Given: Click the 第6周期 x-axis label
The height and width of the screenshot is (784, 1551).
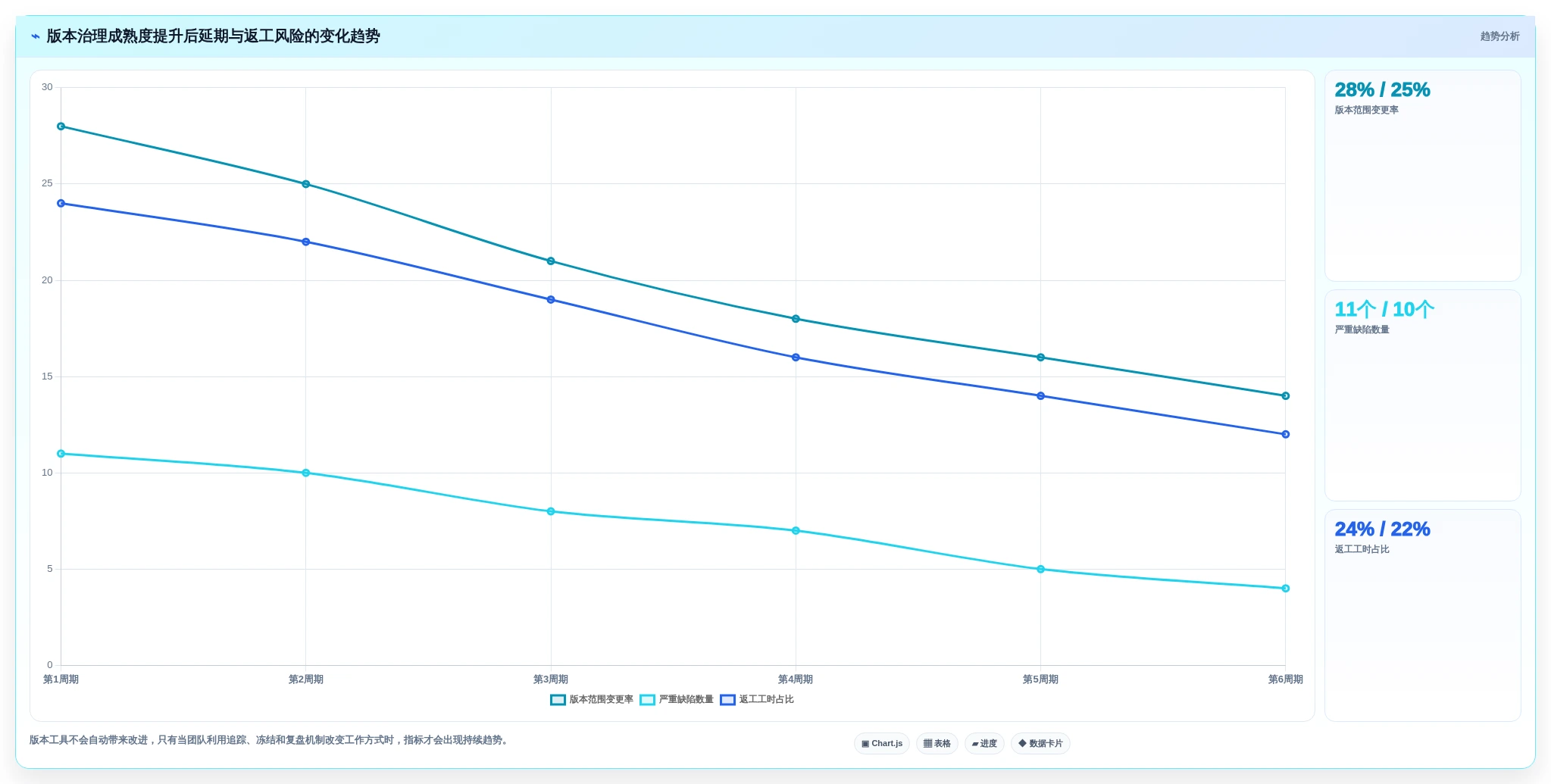Looking at the screenshot, I should (1285, 679).
